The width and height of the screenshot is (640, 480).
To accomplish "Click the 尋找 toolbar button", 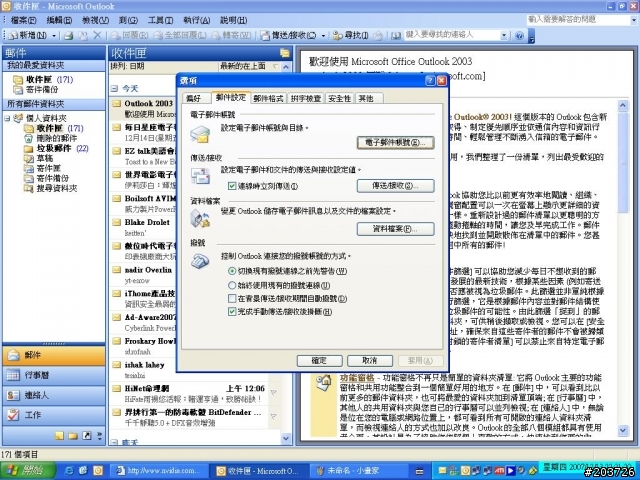I will (x=351, y=36).
